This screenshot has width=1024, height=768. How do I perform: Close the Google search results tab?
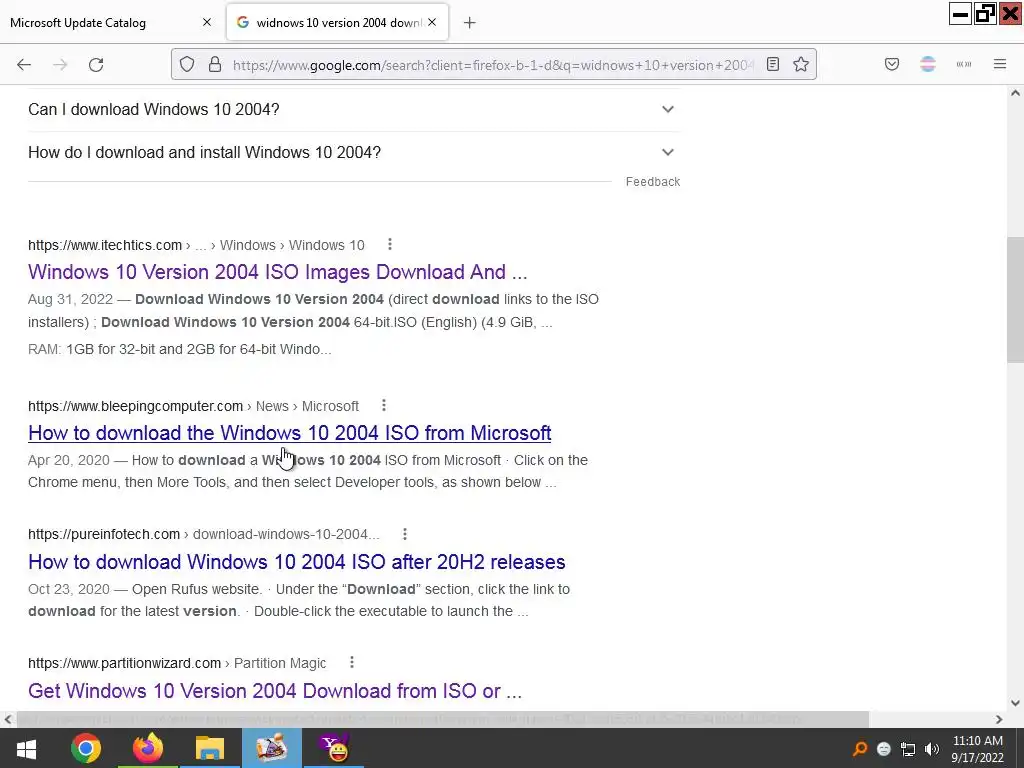coord(432,22)
